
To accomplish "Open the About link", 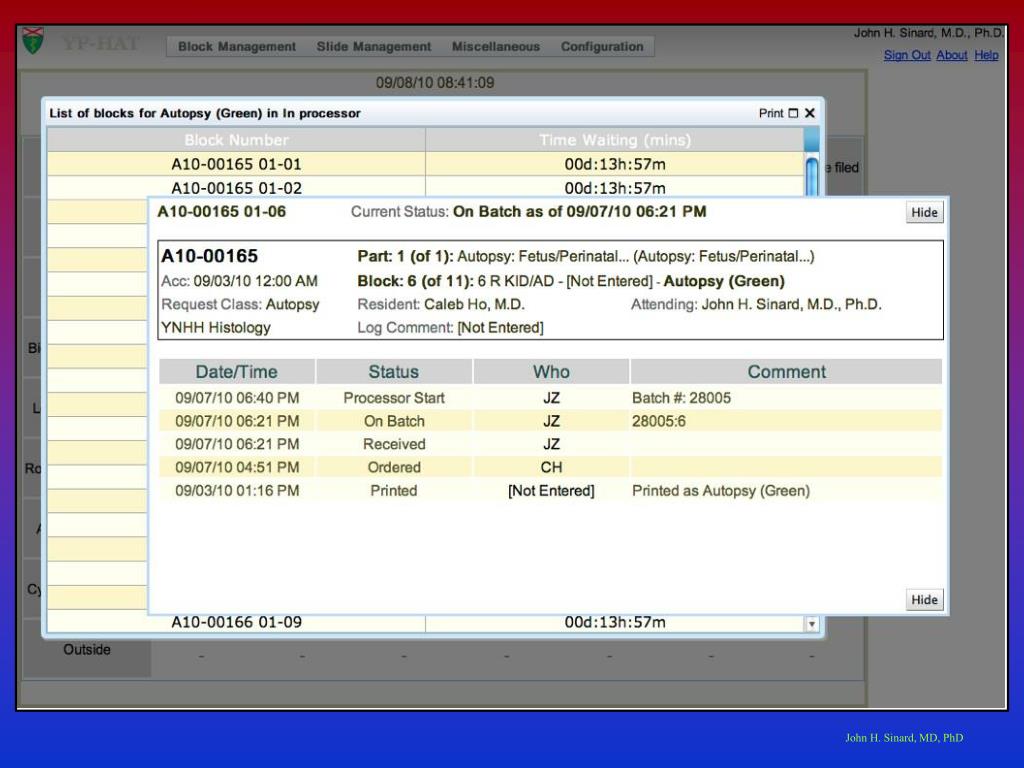I will pyautogui.click(x=952, y=56).
